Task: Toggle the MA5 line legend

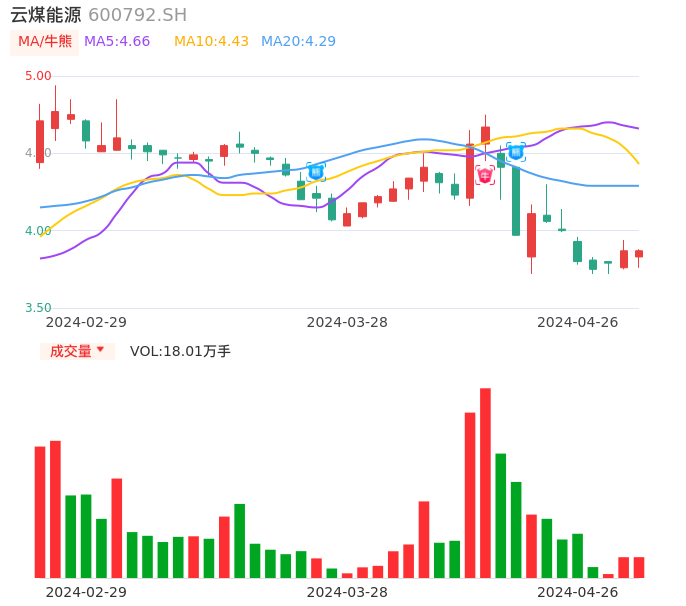Action: coord(117,42)
